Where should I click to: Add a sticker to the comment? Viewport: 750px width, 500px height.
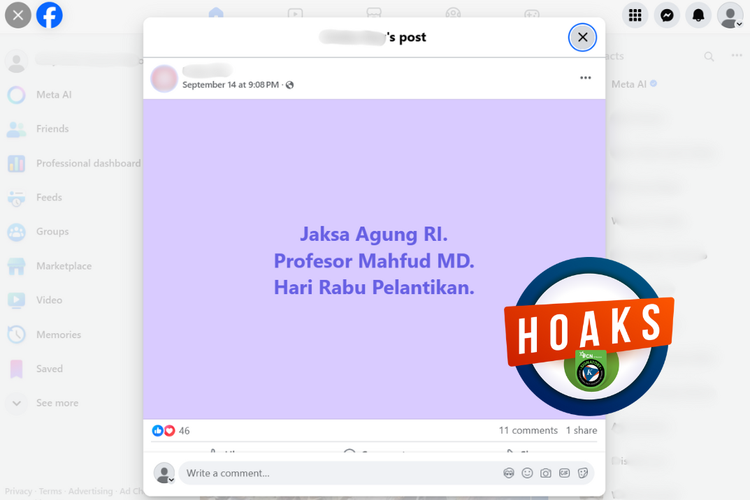click(x=583, y=473)
